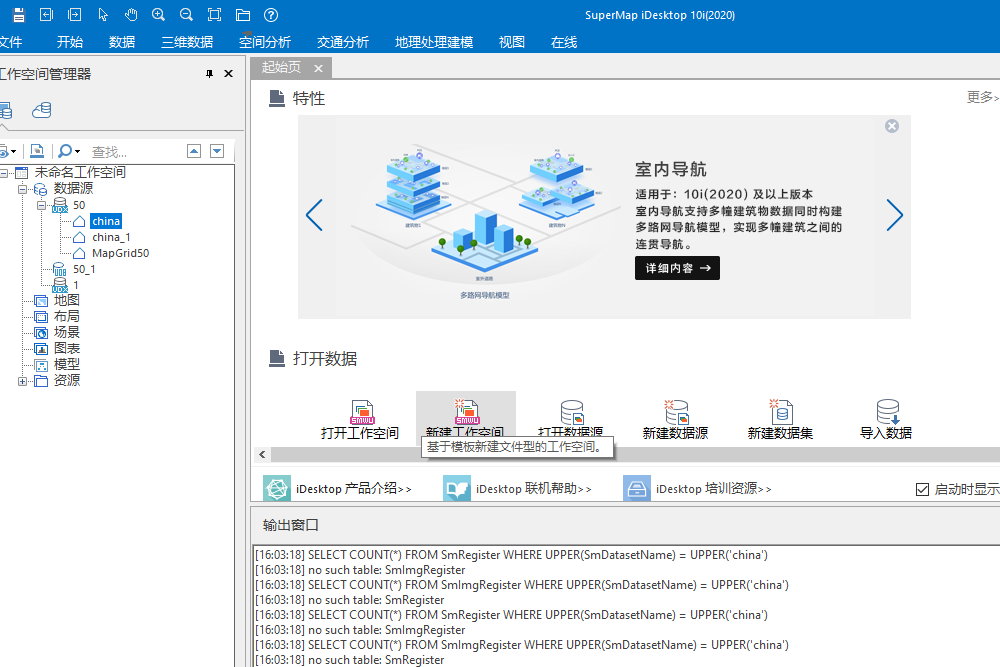This screenshot has width=1000, height=667.
Task: Switch to the 起始页 tab
Action: click(x=281, y=68)
